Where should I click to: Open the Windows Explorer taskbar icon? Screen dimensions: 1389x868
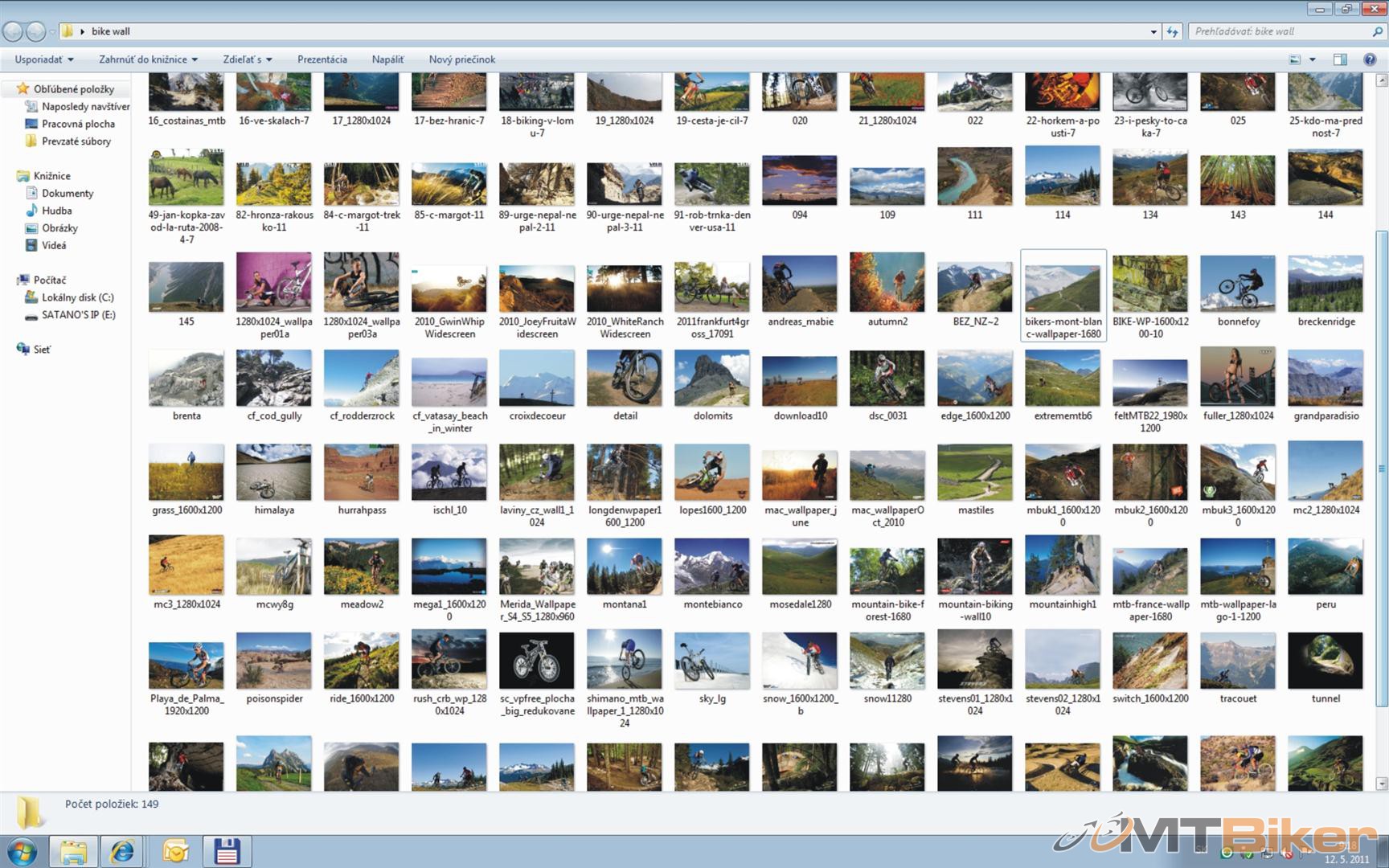[73, 851]
